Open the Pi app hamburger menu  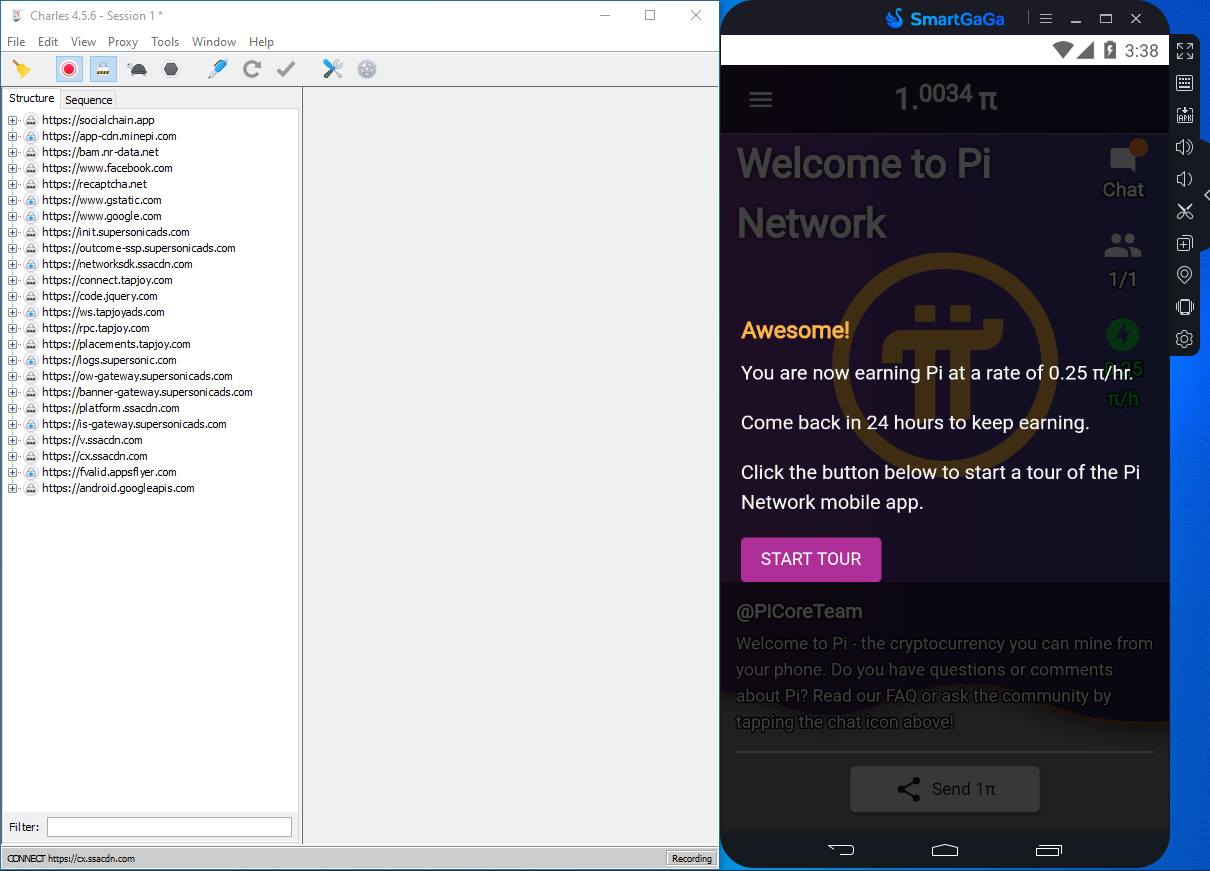point(761,100)
